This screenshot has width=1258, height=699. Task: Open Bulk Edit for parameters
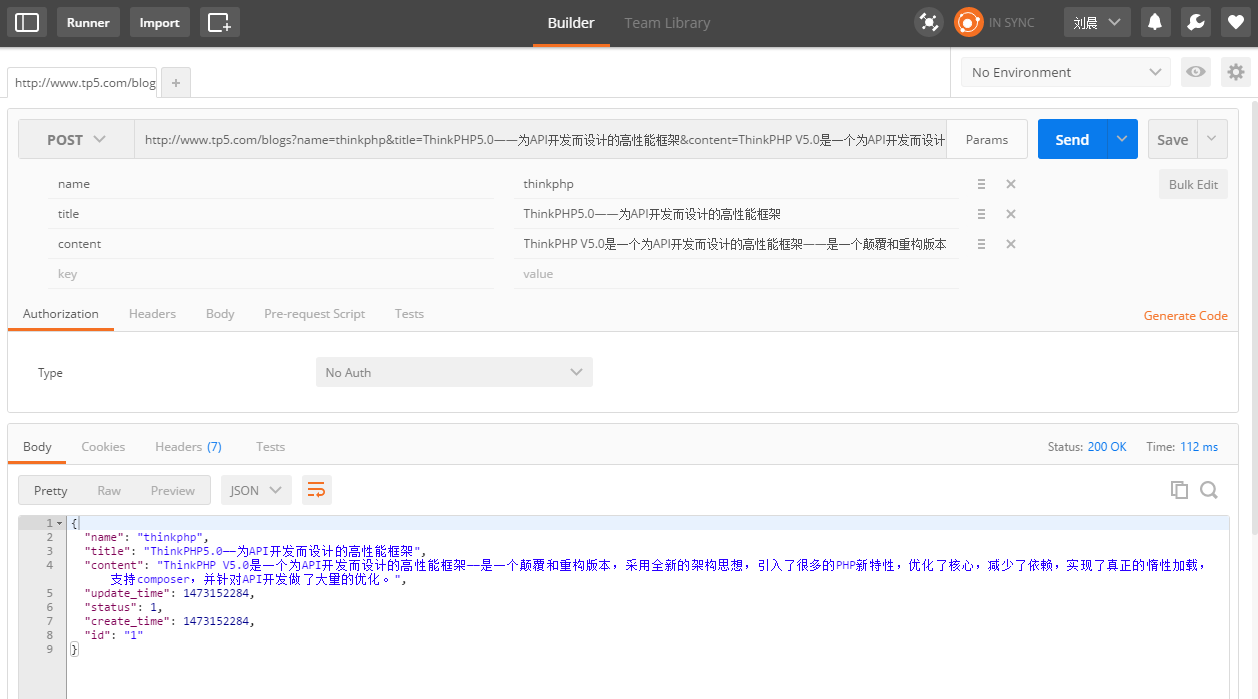pyautogui.click(x=1193, y=184)
